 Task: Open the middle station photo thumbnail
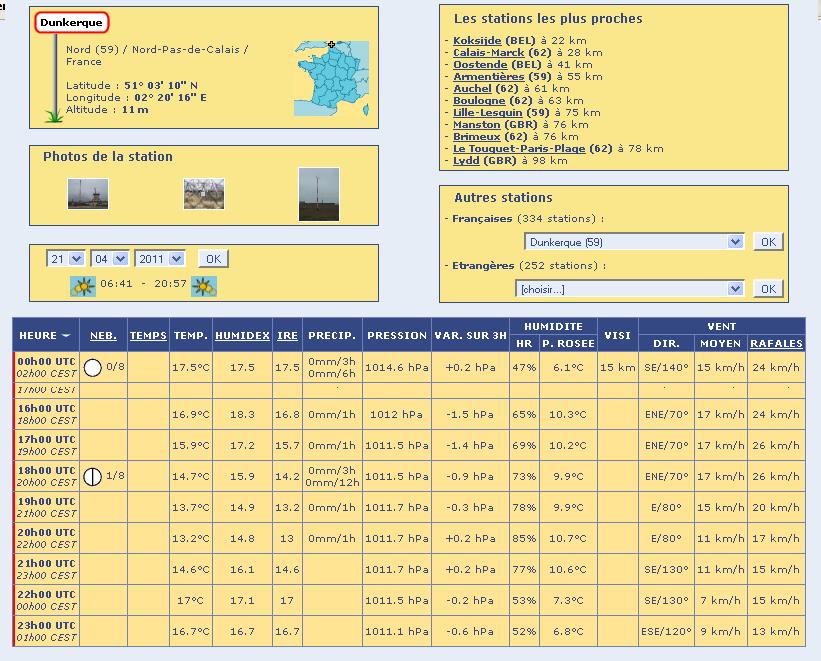[204, 193]
